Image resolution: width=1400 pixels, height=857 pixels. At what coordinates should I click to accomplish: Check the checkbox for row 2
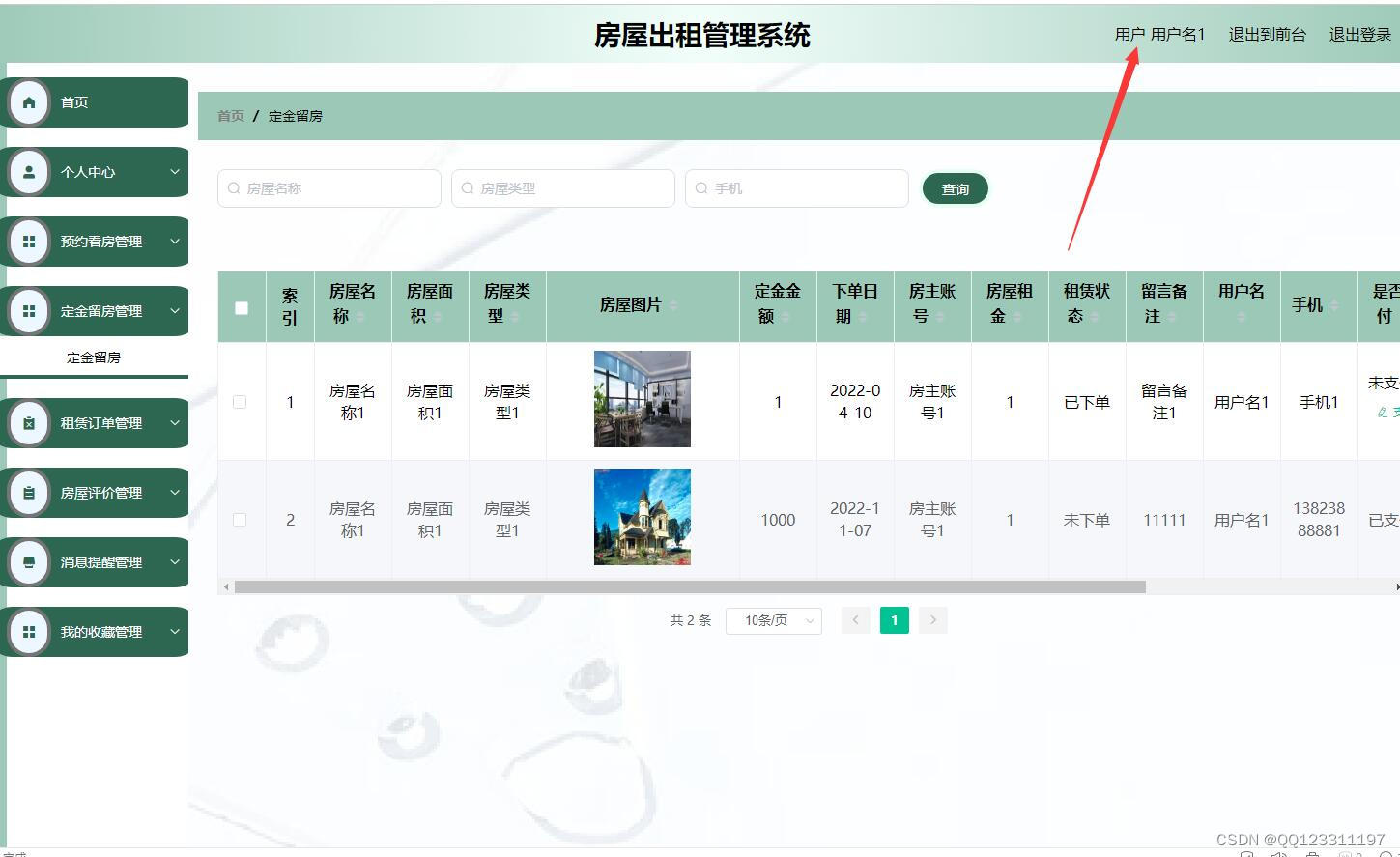click(x=240, y=520)
